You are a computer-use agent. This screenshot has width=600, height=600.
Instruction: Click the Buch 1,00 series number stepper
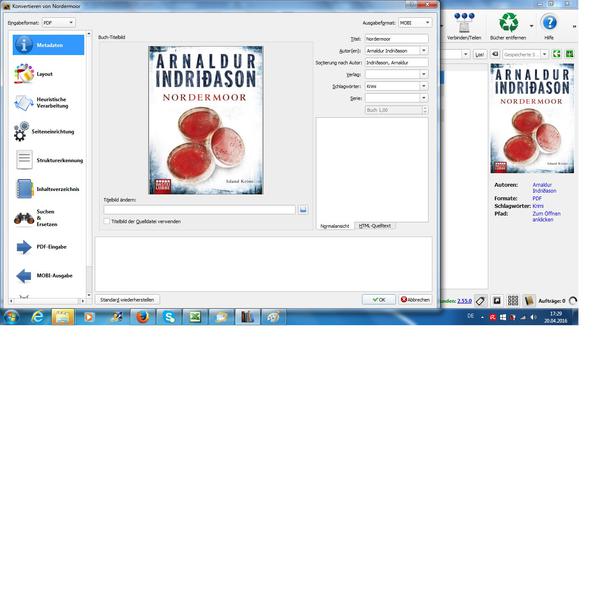425,110
